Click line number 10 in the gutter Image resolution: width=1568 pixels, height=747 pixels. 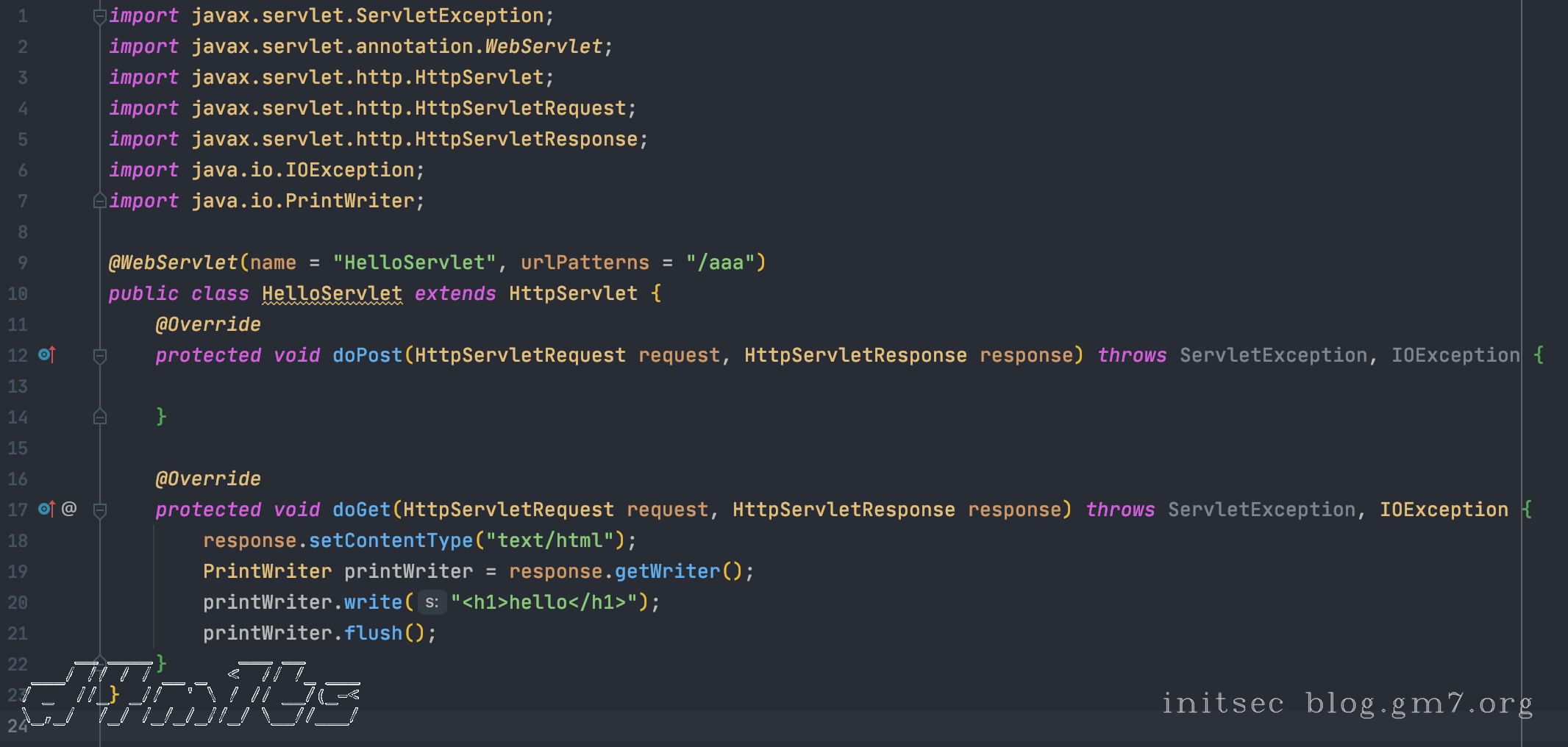18,294
